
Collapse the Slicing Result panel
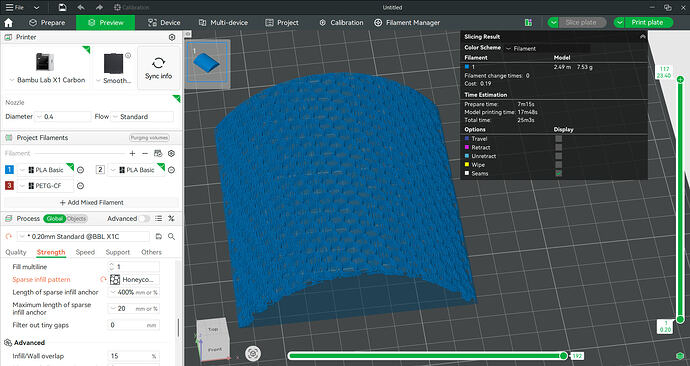[642, 37]
